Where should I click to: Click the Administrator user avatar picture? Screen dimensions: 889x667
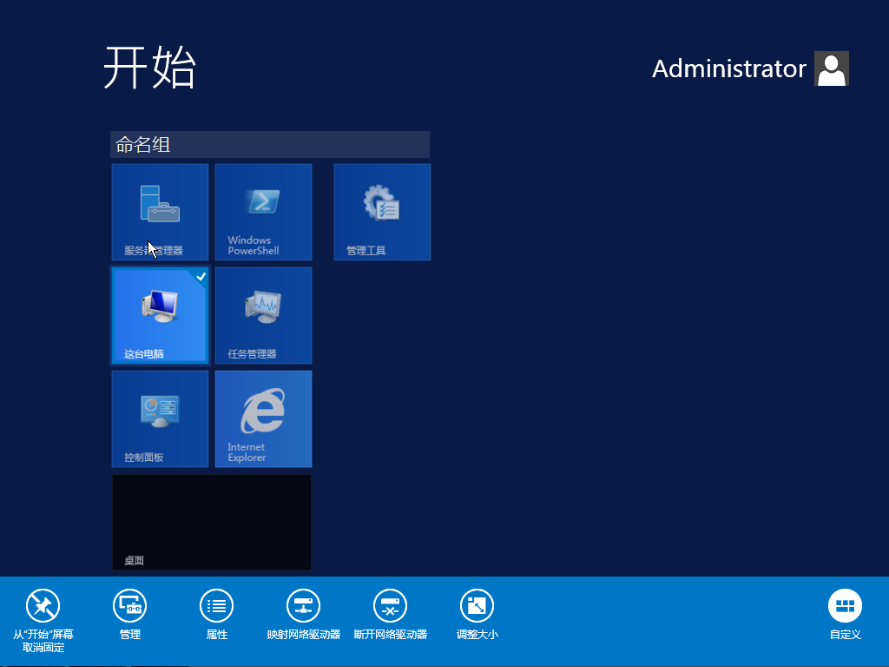(831, 69)
